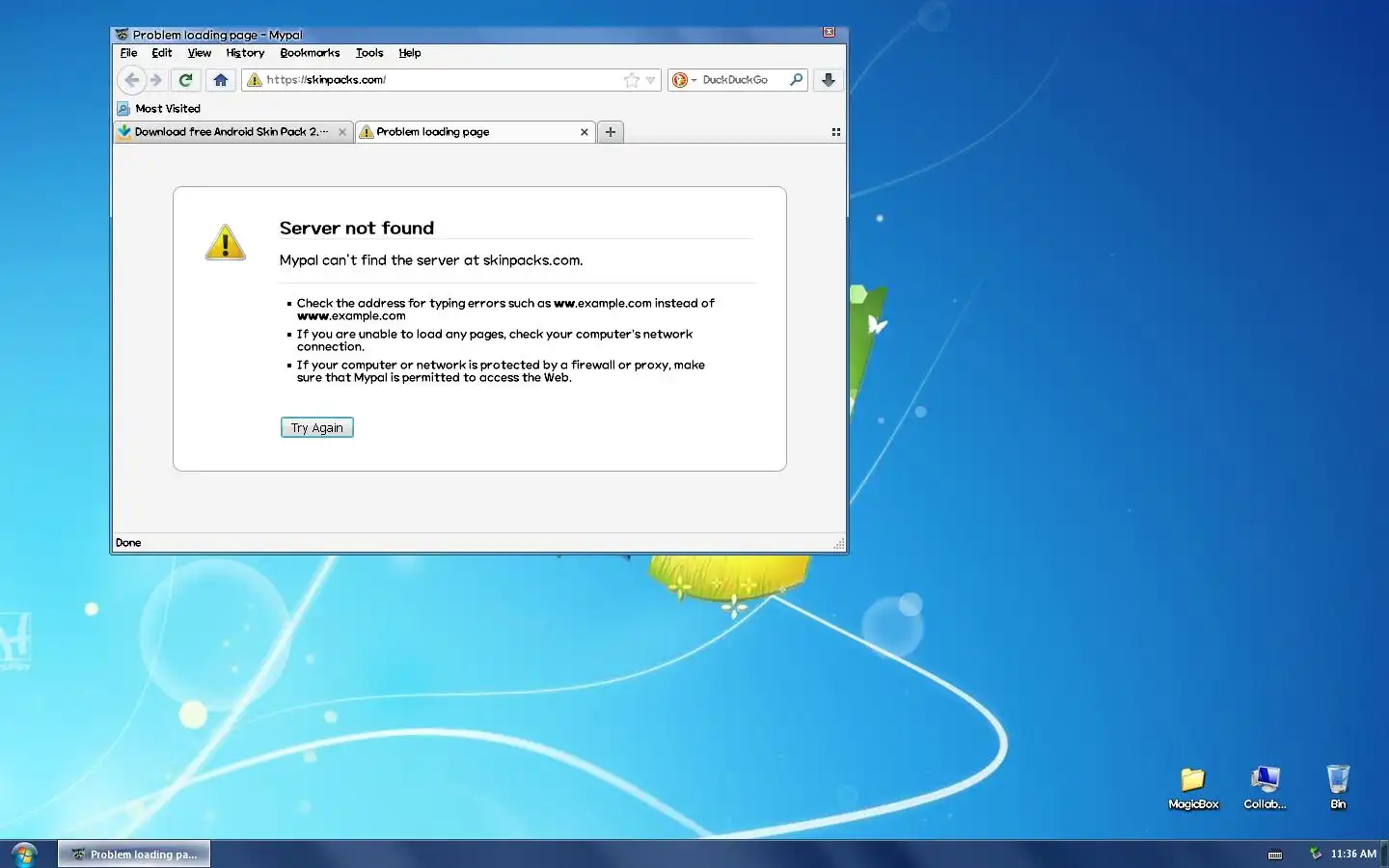Reload the page with the green refresh icon
This screenshot has width=1389, height=868.
click(x=186, y=80)
